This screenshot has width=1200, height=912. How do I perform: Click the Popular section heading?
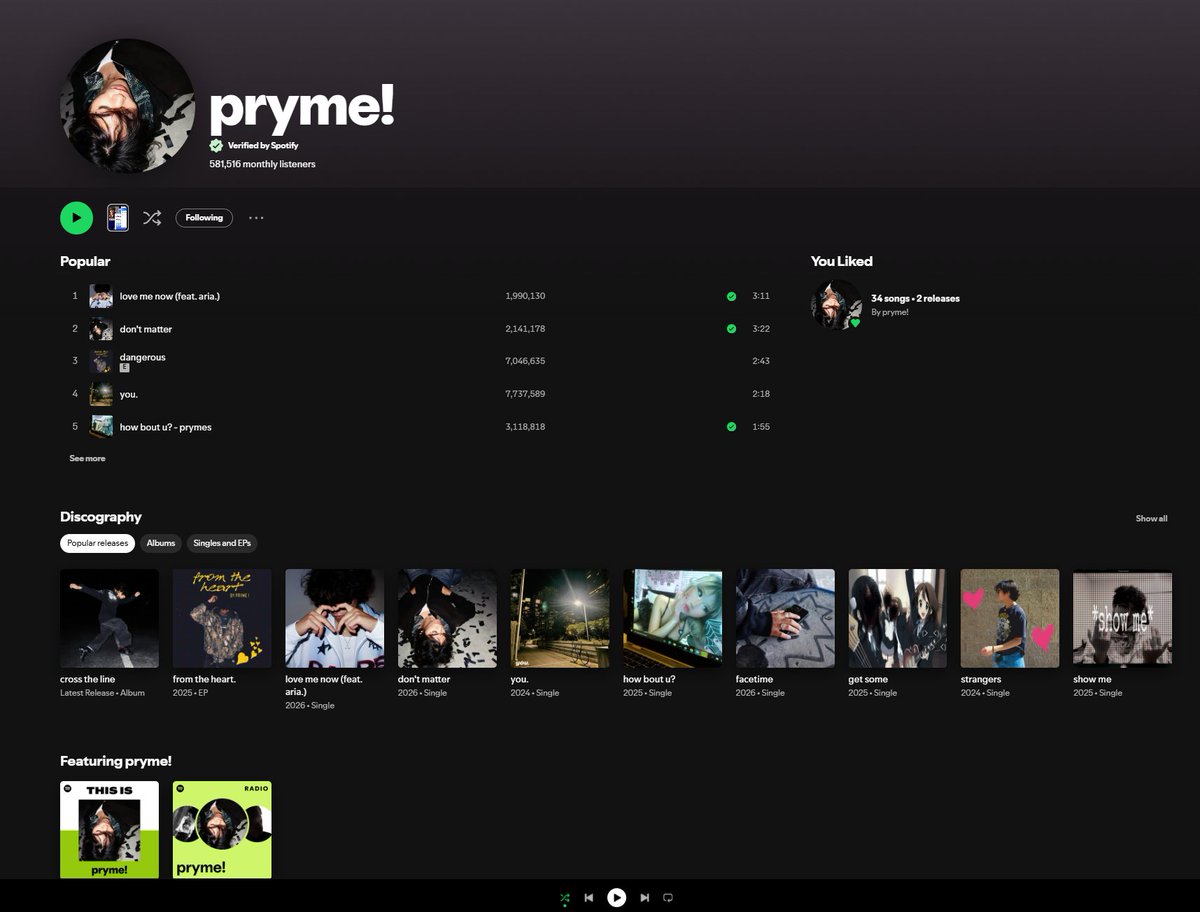[85, 261]
